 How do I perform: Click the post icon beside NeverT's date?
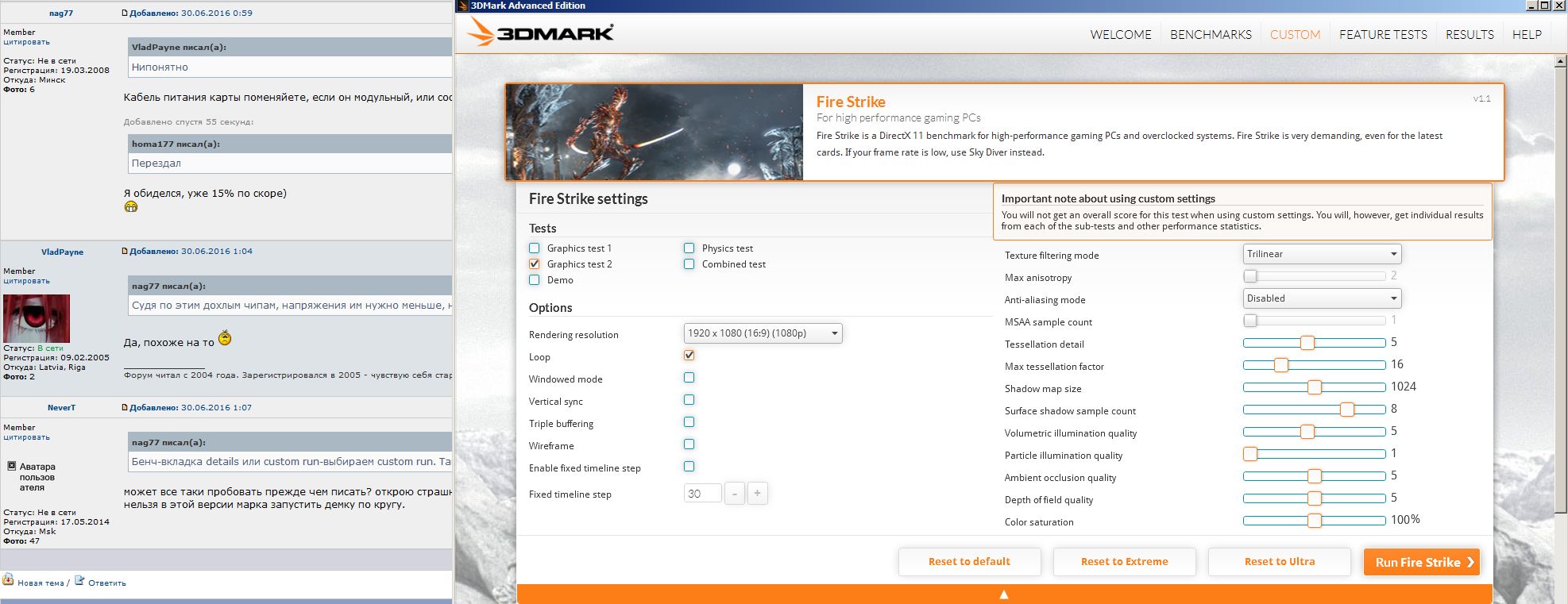point(125,407)
